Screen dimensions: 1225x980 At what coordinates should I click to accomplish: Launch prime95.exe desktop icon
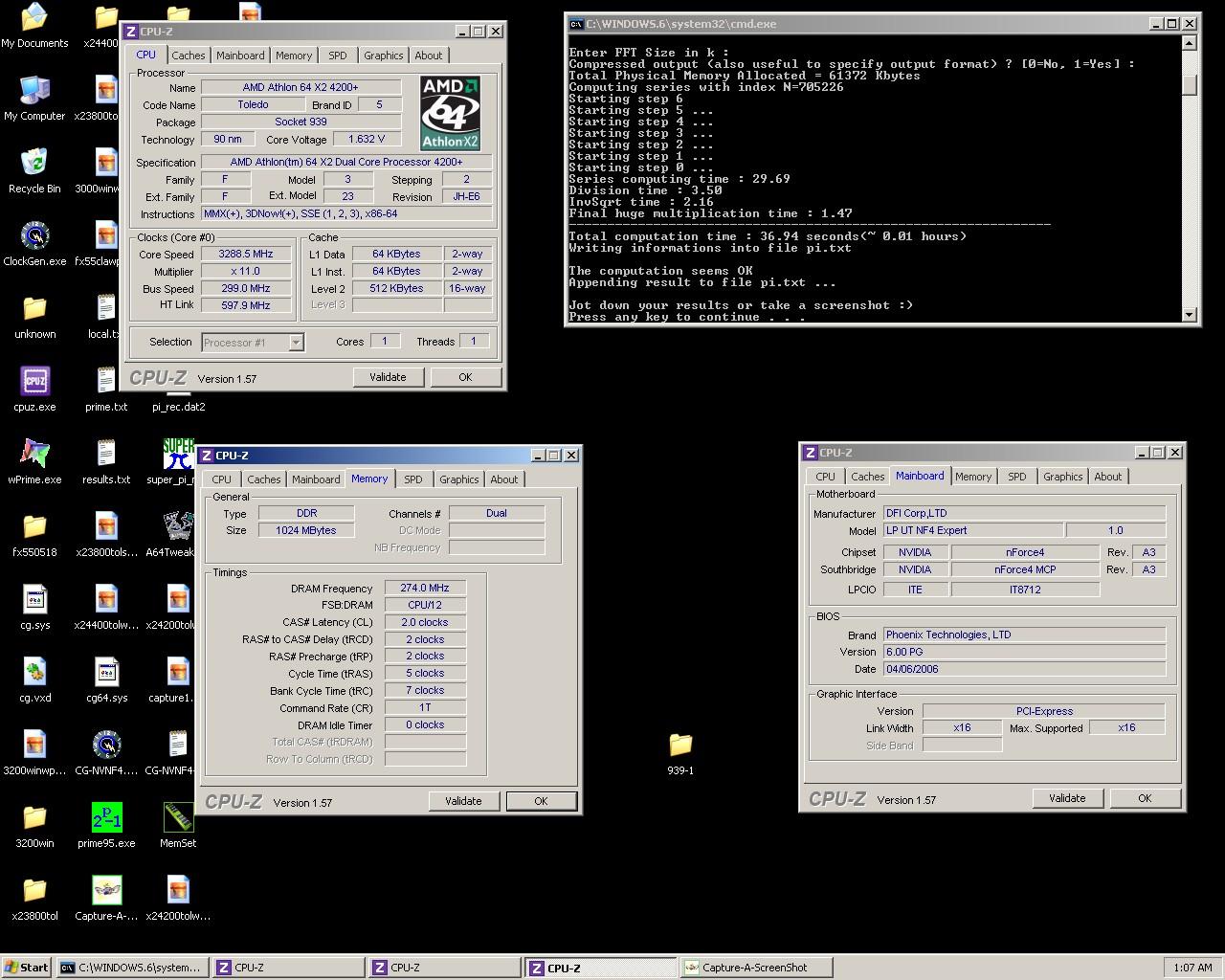(106, 826)
